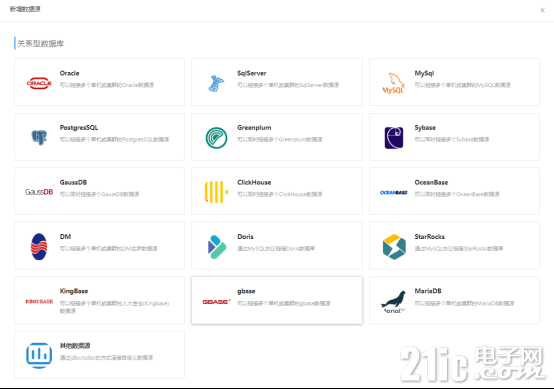This screenshot has height=389, width=554.
Task: Click the 关系型数据库 section heading
Action: (41, 43)
